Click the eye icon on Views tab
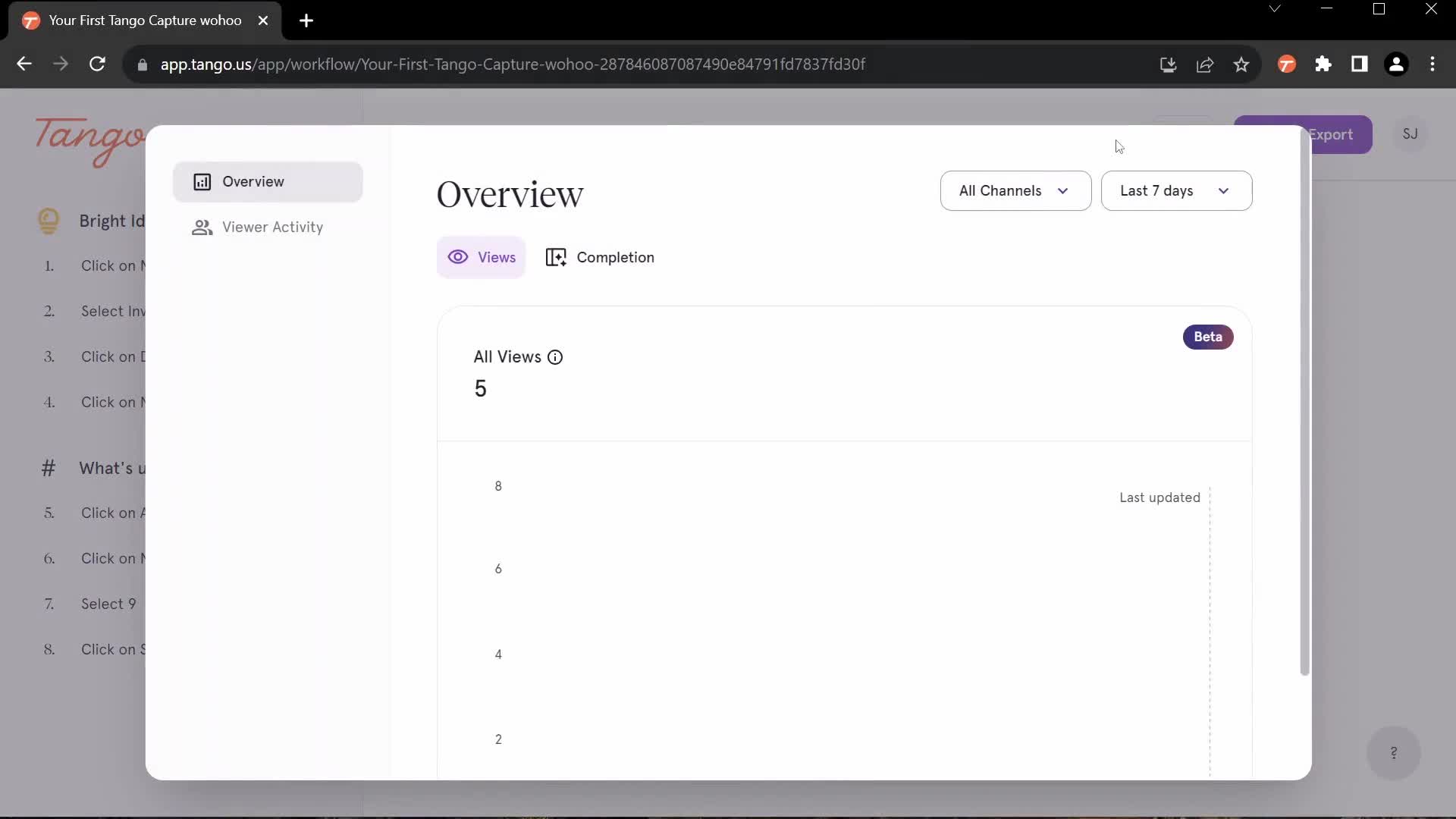The width and height of the screenshot is (1456, 819). pyautogui.click(x=458, y=257)
